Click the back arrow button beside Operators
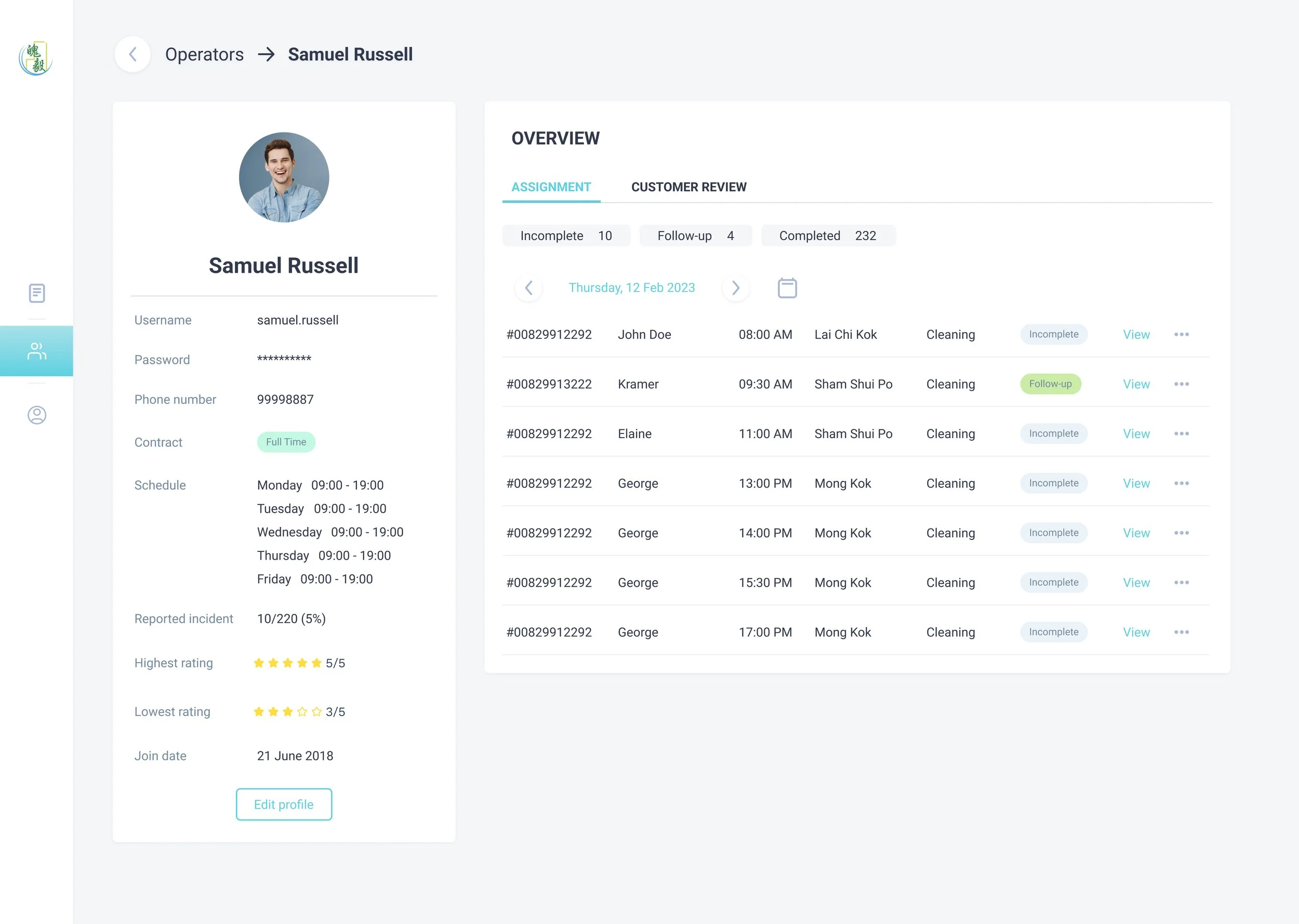The image size is (1299, 924). pyautogui.click(x=132, y=55)
